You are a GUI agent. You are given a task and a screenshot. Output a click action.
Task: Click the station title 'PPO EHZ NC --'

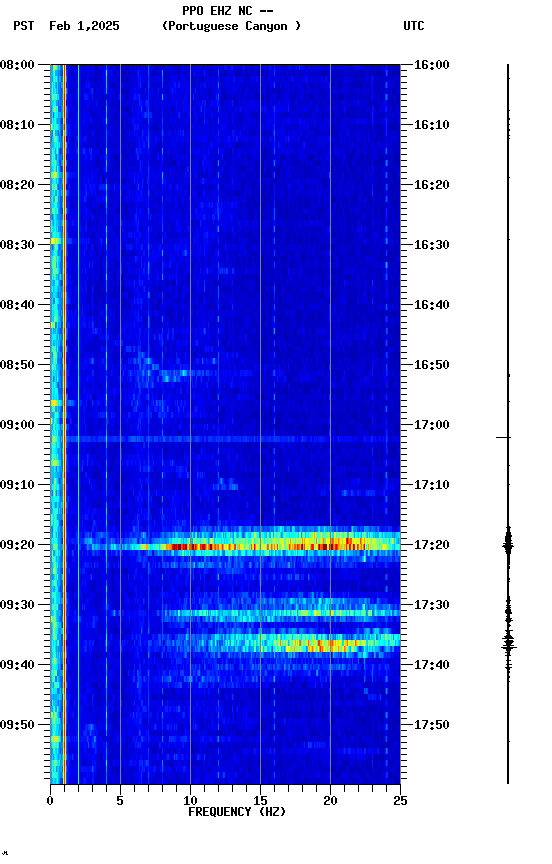tap(228, 11)
